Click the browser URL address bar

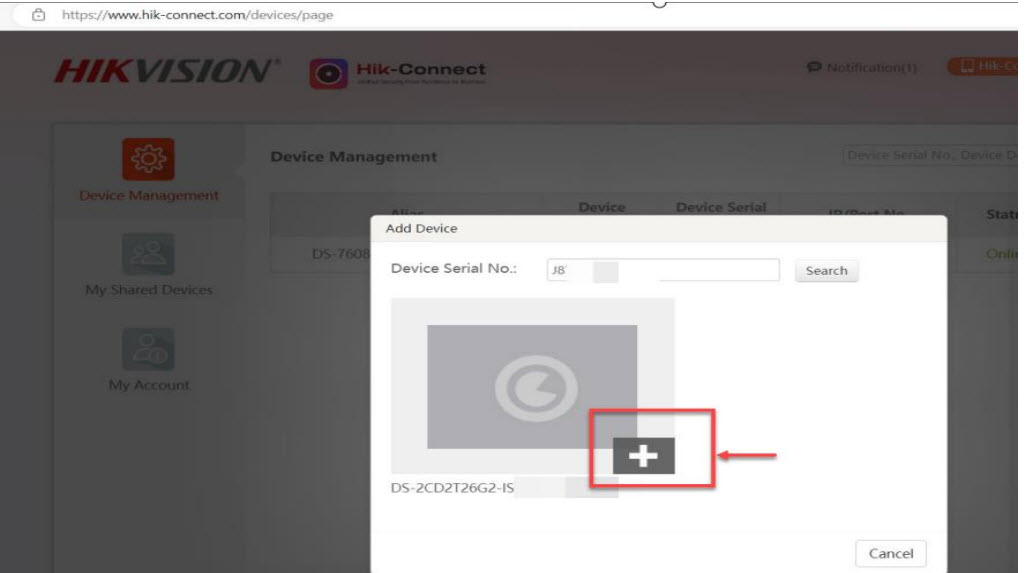(300, 15)
